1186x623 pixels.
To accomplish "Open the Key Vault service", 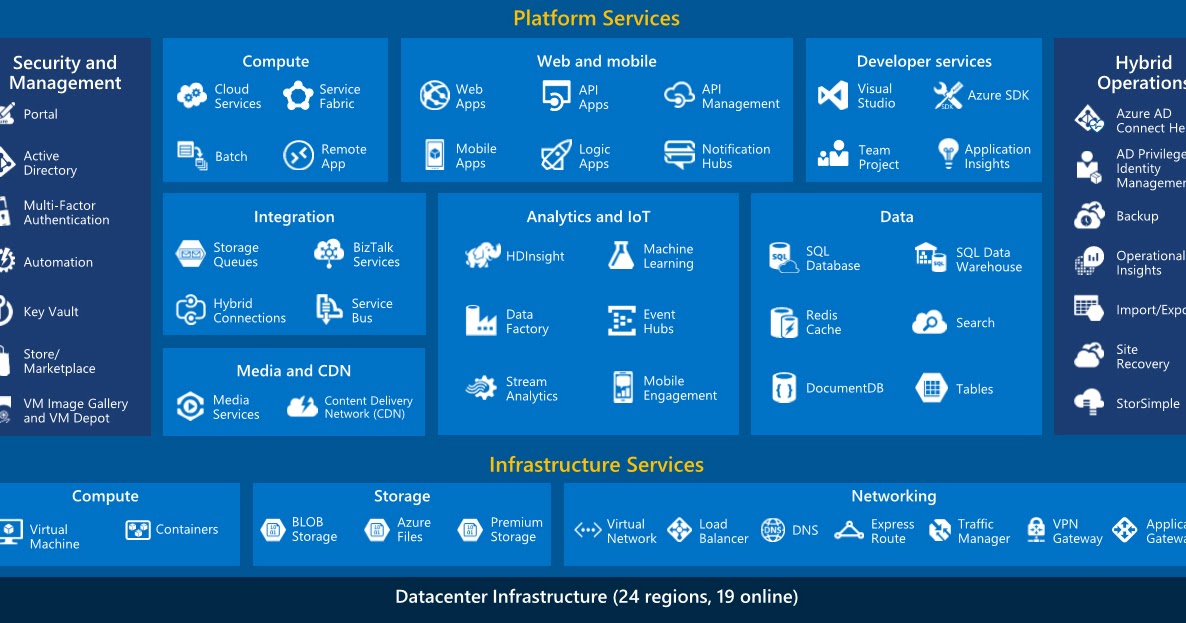I will (50, 311).
